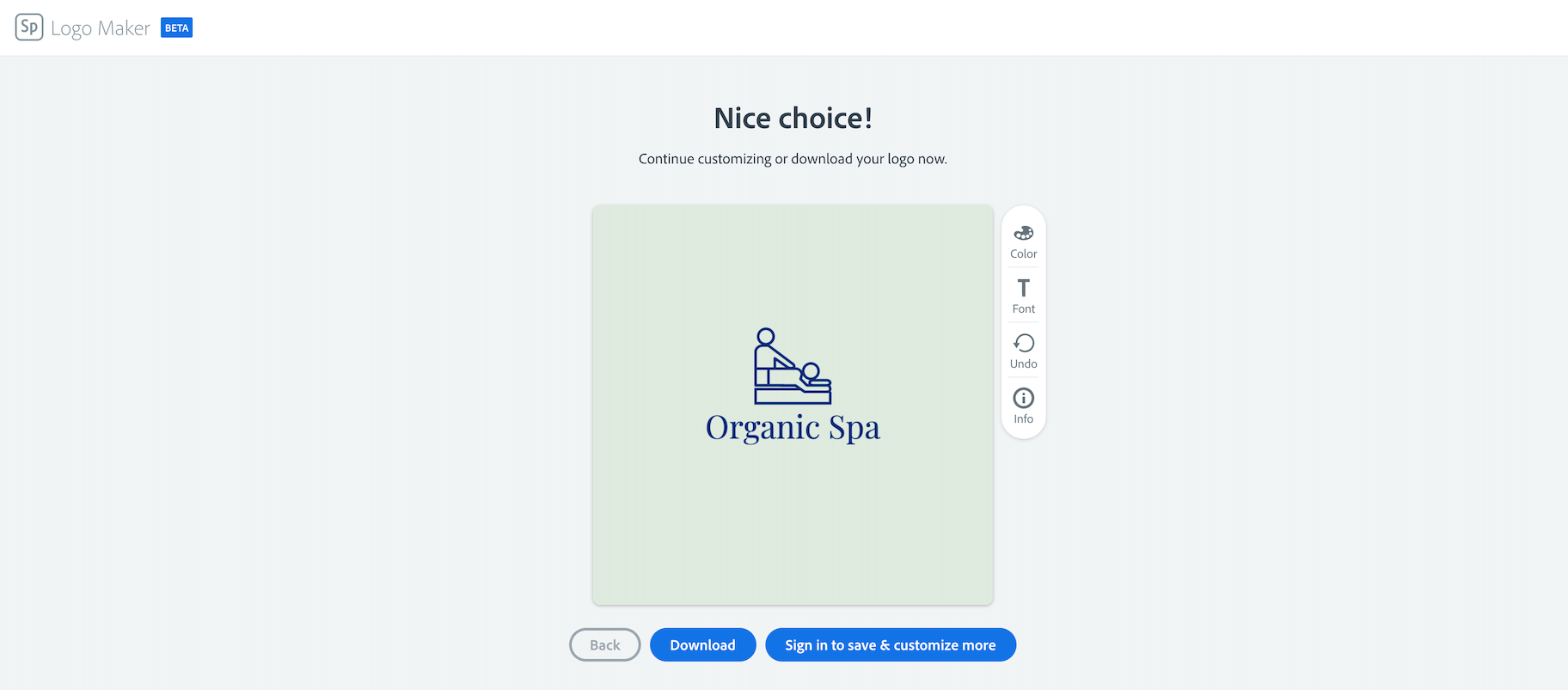1568x690 pixels.
Task: Click the Color label in the sidebar
Action: [1023, 253]
